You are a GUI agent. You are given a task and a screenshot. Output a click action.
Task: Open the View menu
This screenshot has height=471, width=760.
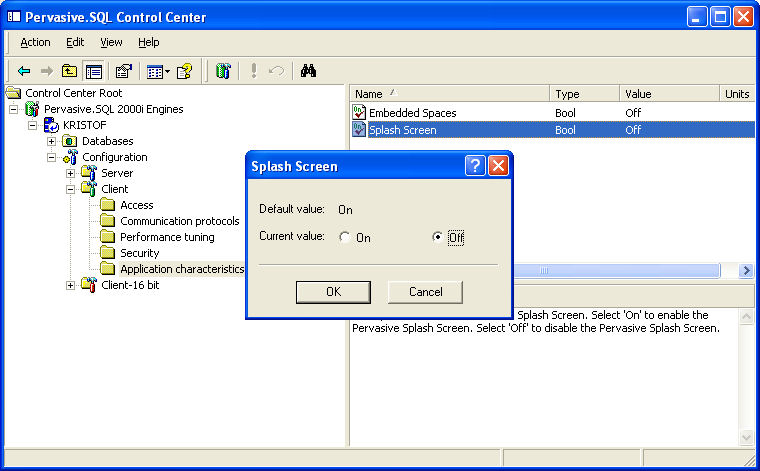point(111,43)
